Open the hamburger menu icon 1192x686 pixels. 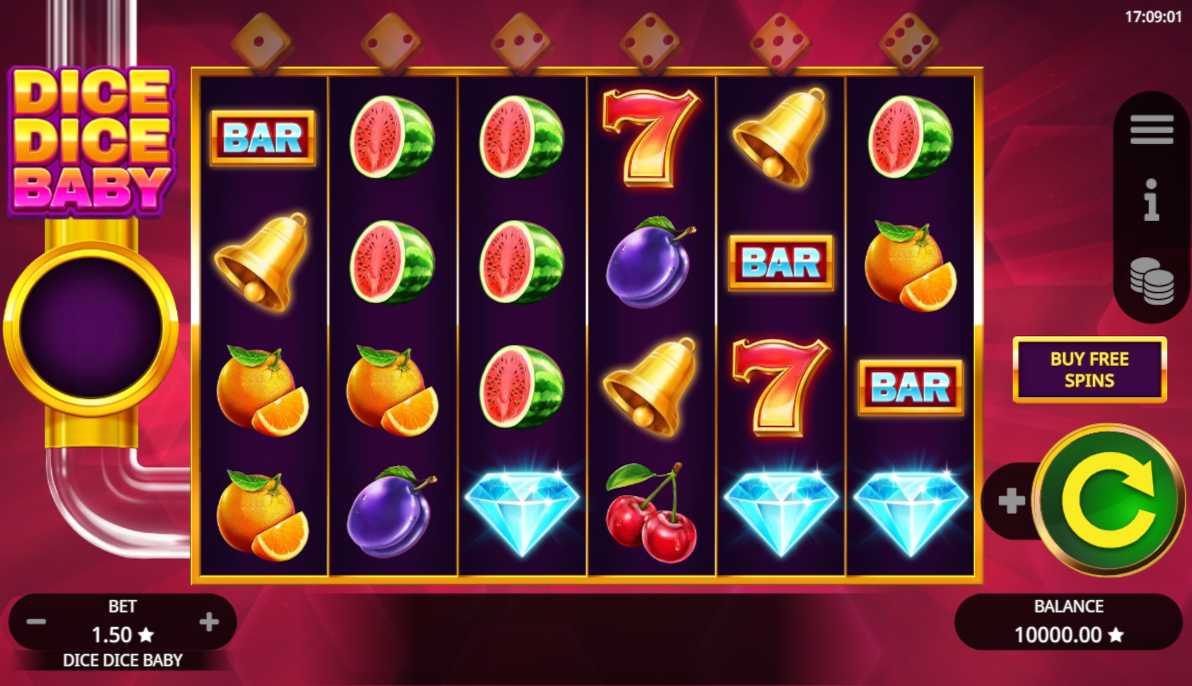click(1151, 129)
